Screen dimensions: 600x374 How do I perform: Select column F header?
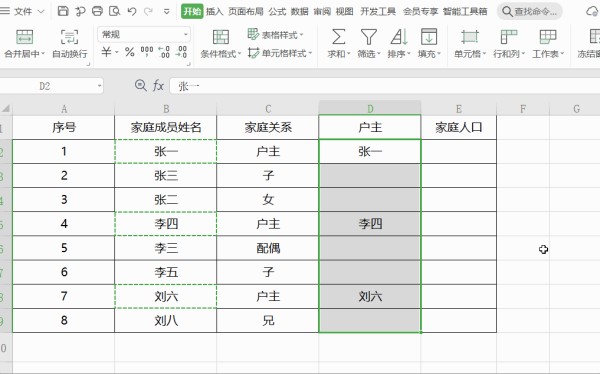(x=523, y=109)
